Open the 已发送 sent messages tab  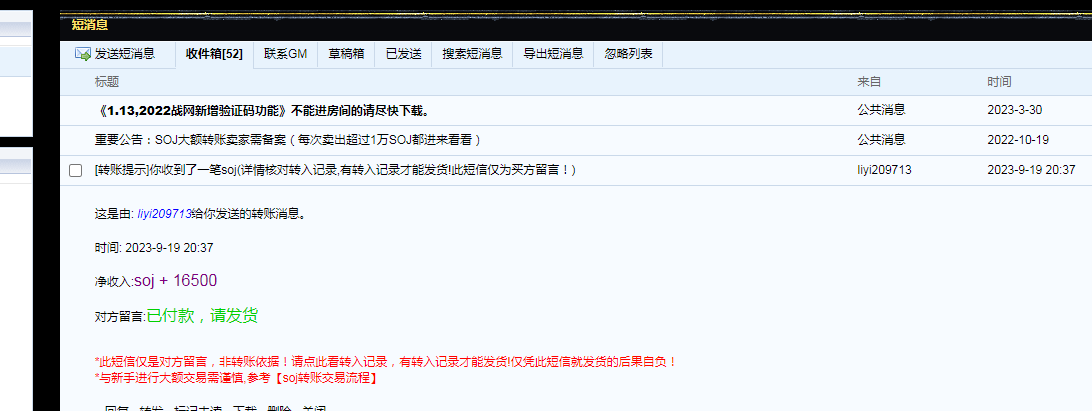click(x=404, y=54)
